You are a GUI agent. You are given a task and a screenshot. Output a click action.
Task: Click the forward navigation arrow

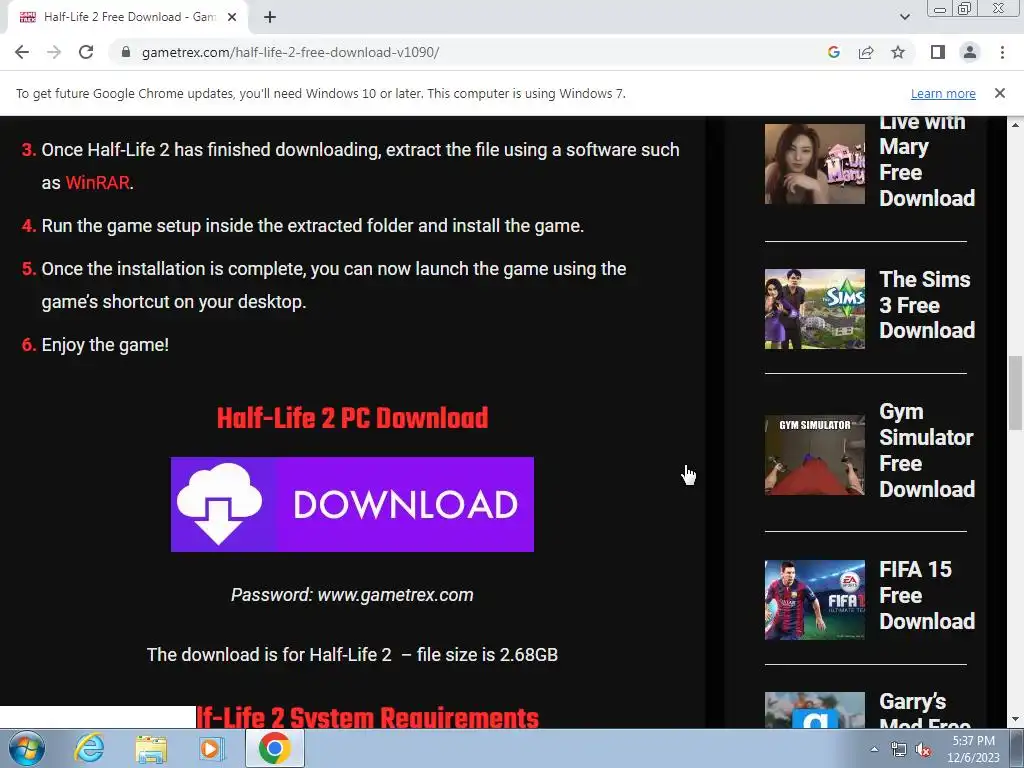point(54,52)
